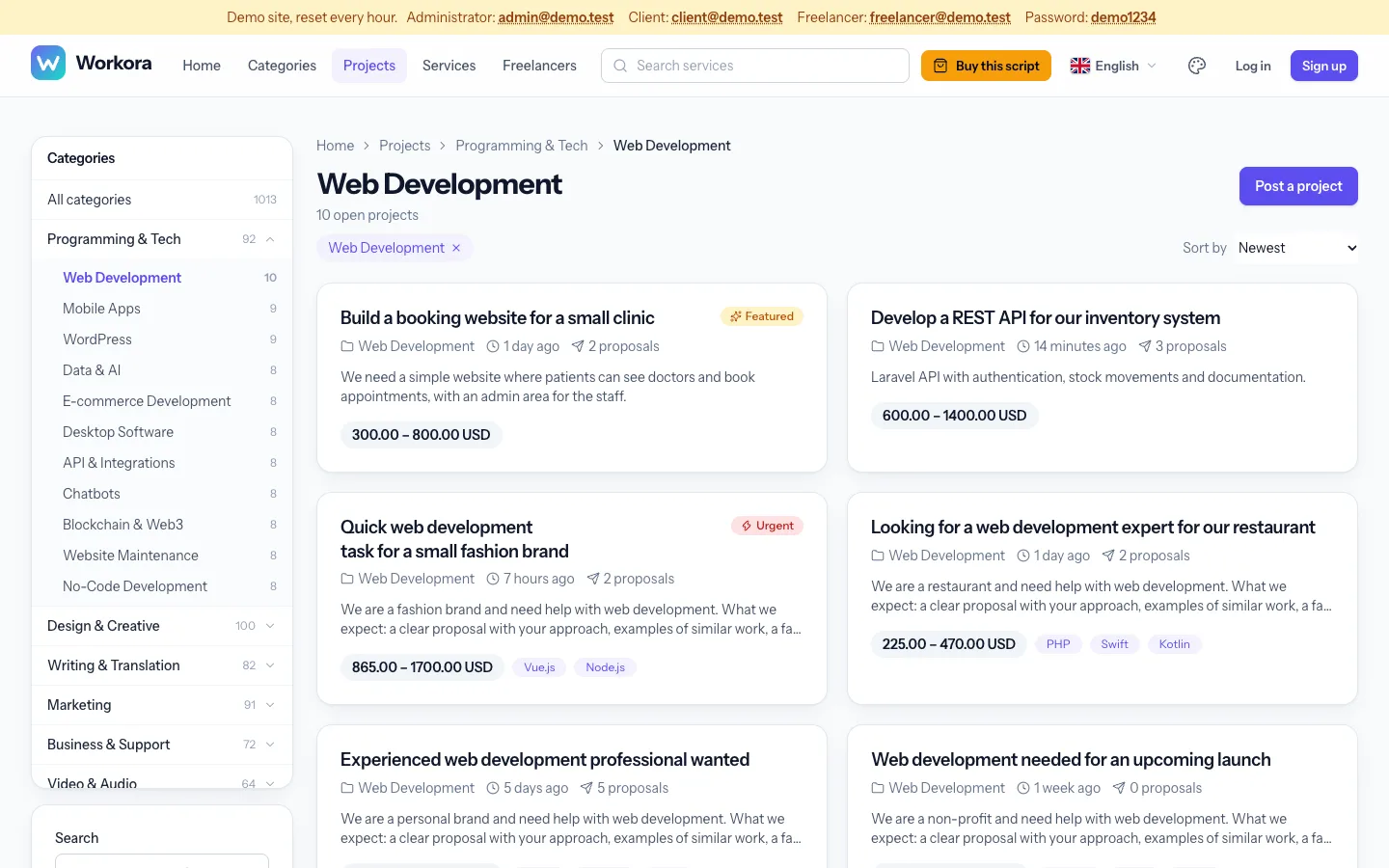Open the Projects breadcrumb
Screen dimensions: 1389x868
point(404,146)
